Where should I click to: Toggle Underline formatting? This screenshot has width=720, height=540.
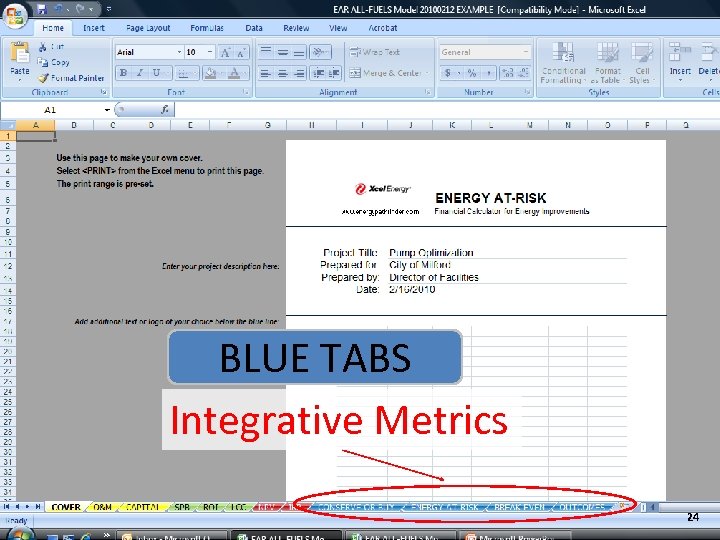(156, 73)
